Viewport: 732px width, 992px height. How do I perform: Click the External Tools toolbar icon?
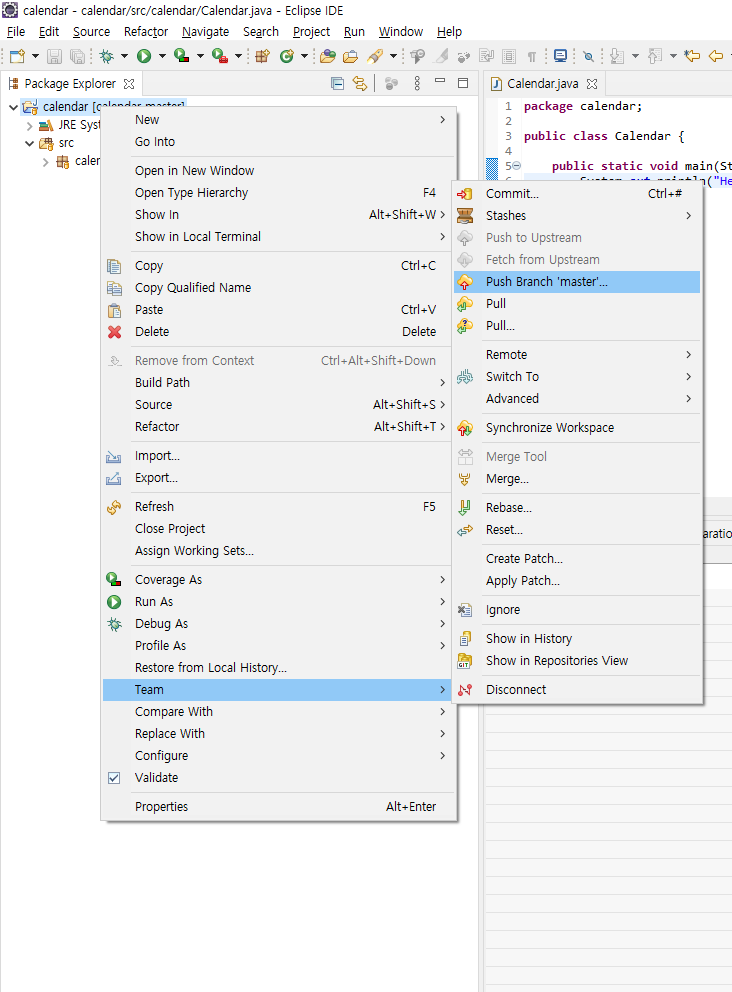coord(220,56)
